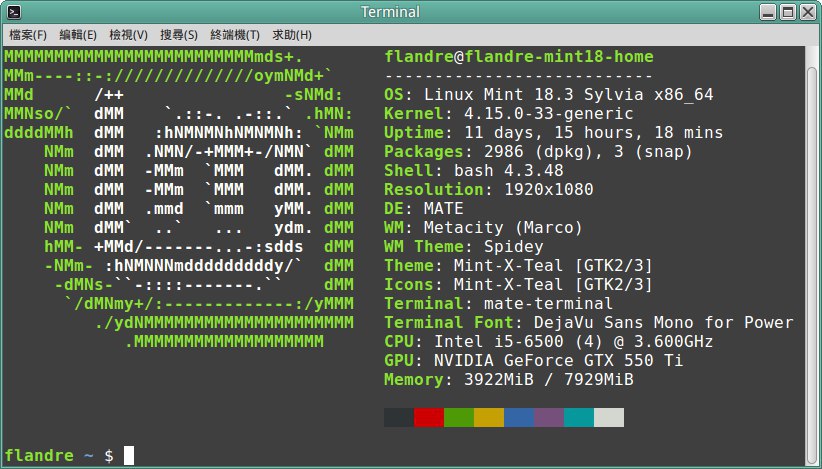Click the Theme line Mint-X-Teal [GTK2/3]

pyautogui.click(x=518, y=265)
